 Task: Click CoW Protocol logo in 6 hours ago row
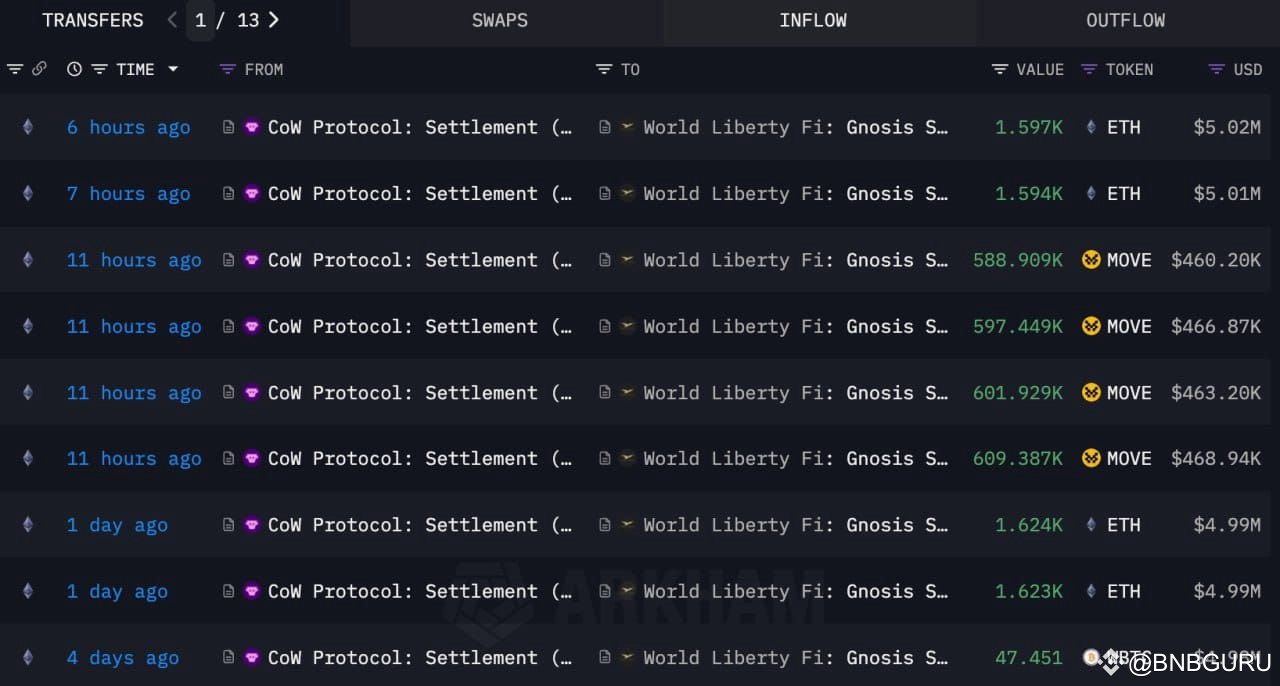tap(251, 127)
